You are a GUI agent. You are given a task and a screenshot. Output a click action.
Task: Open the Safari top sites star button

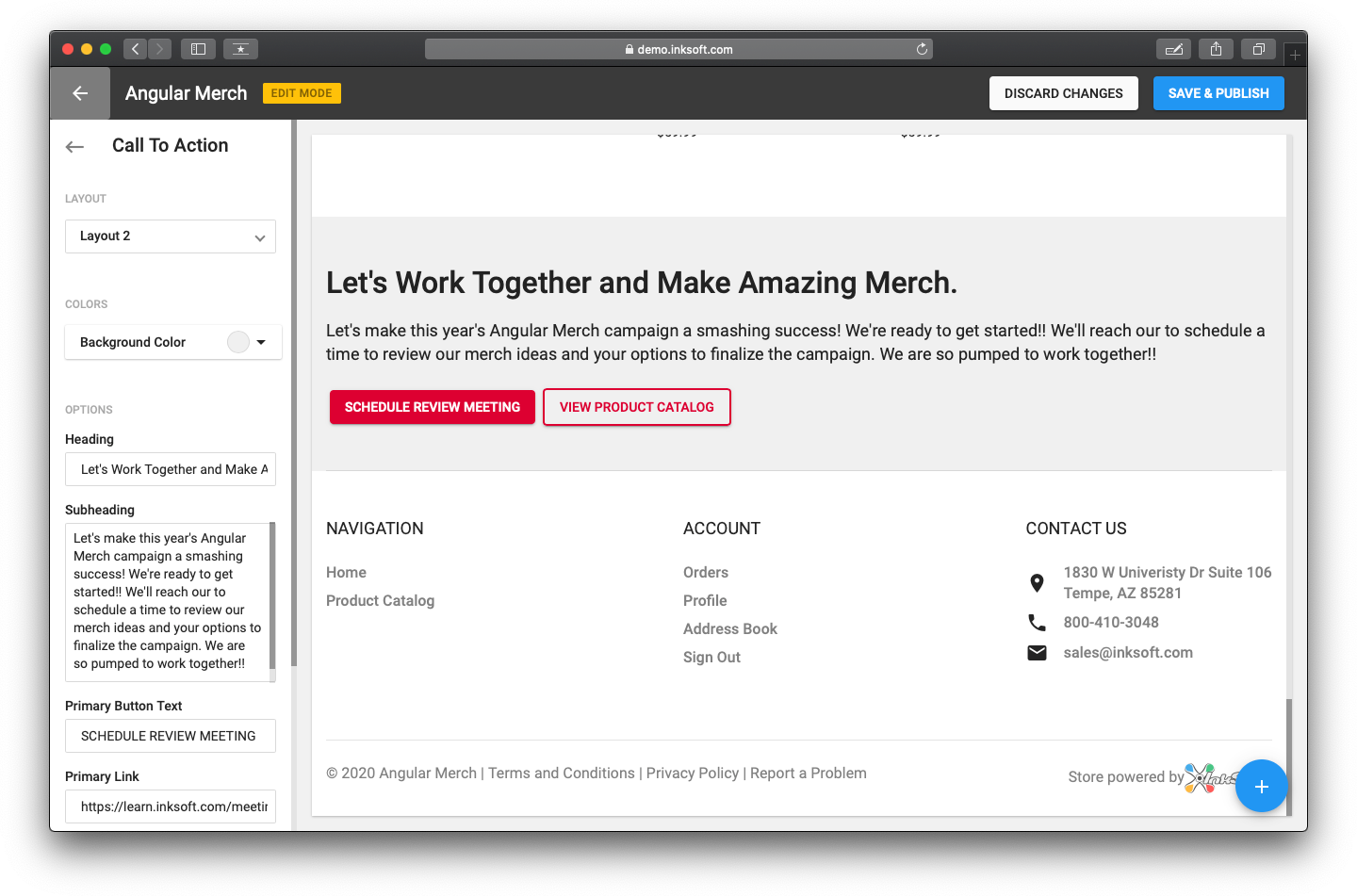[240, 49]
